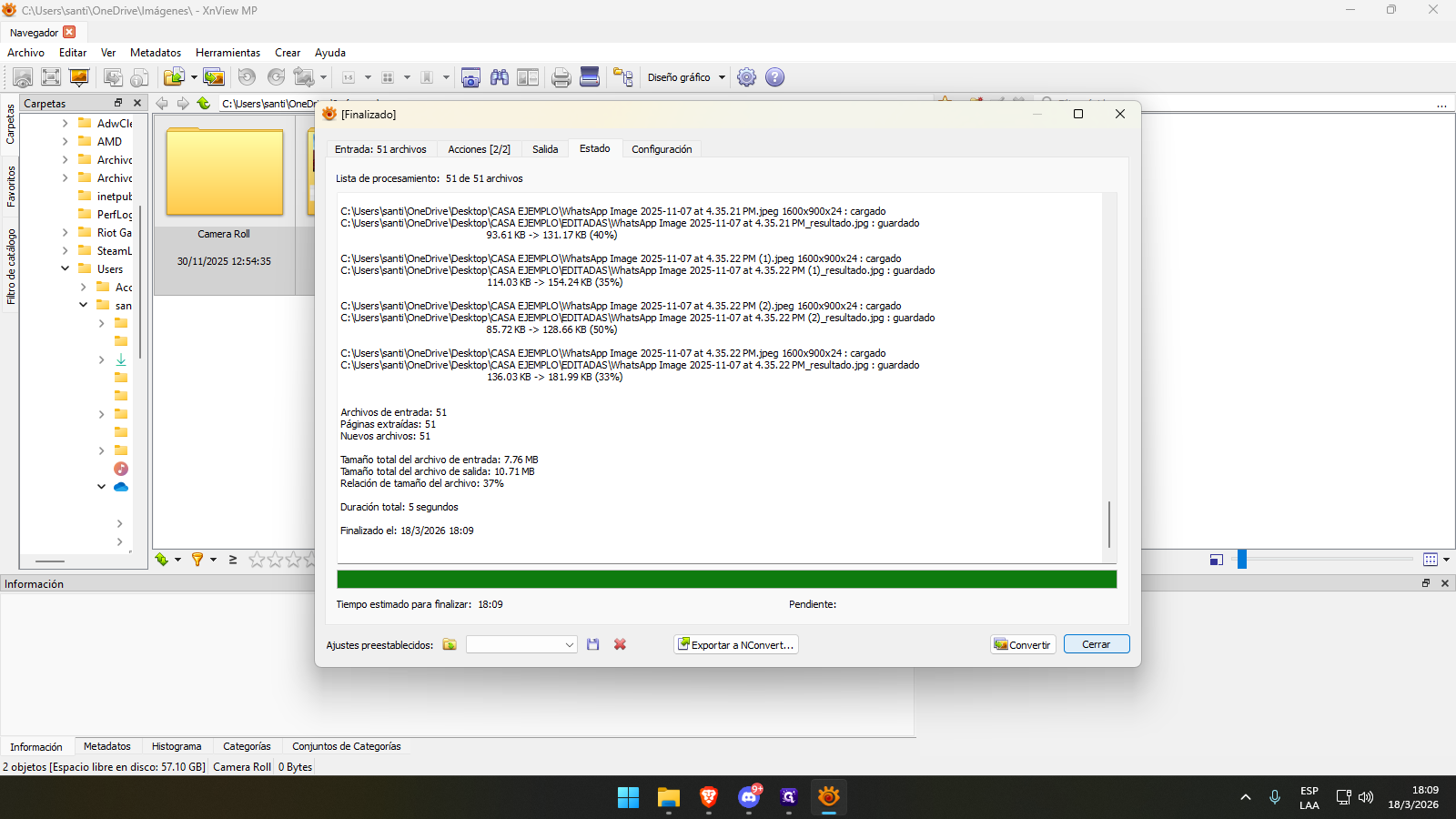Click the blue help question mark icon
This screenshot has height=819, width=1456.
coord(774,77)
